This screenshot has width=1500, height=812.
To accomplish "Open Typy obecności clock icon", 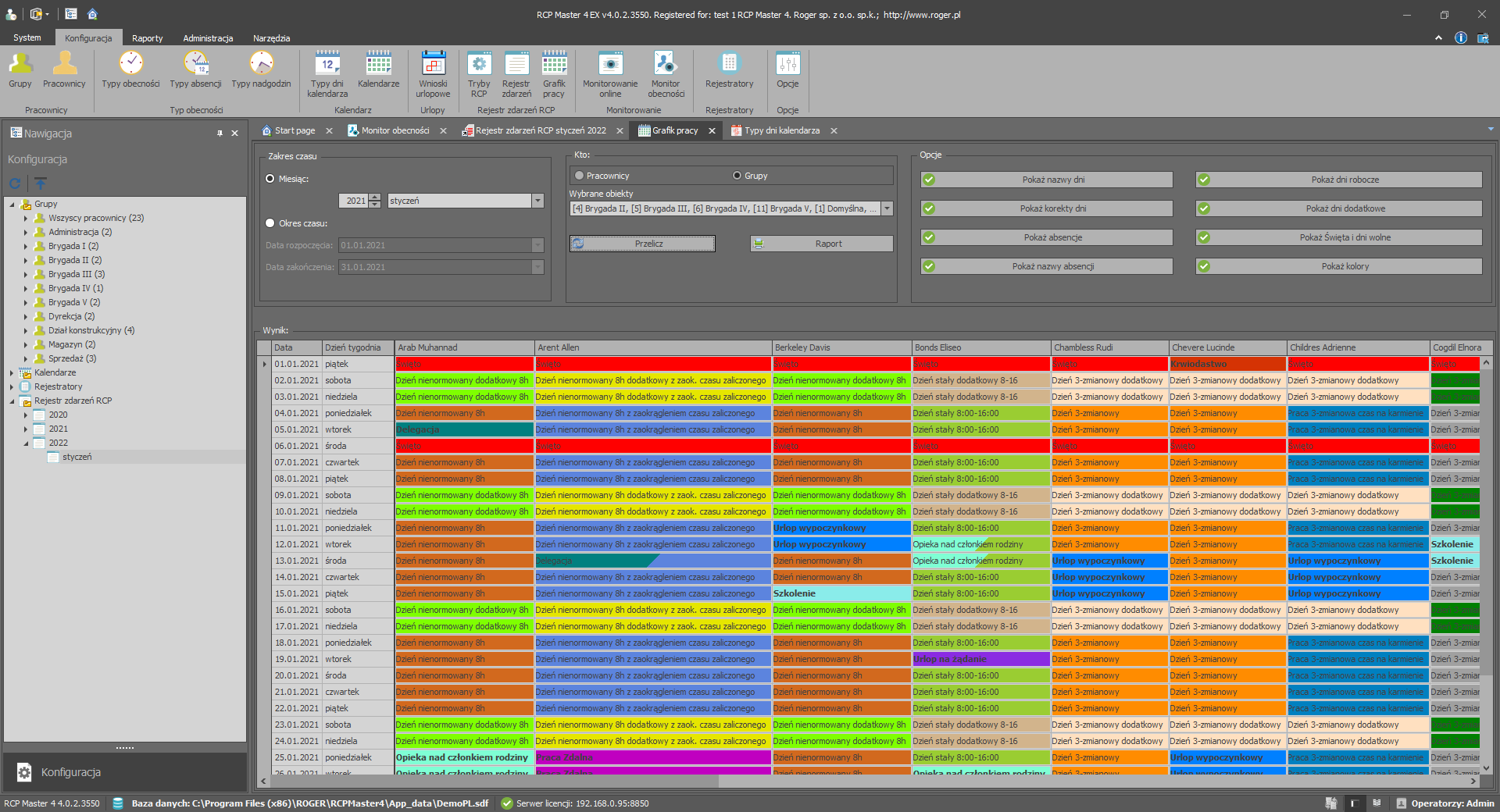I will pos(130,70).
